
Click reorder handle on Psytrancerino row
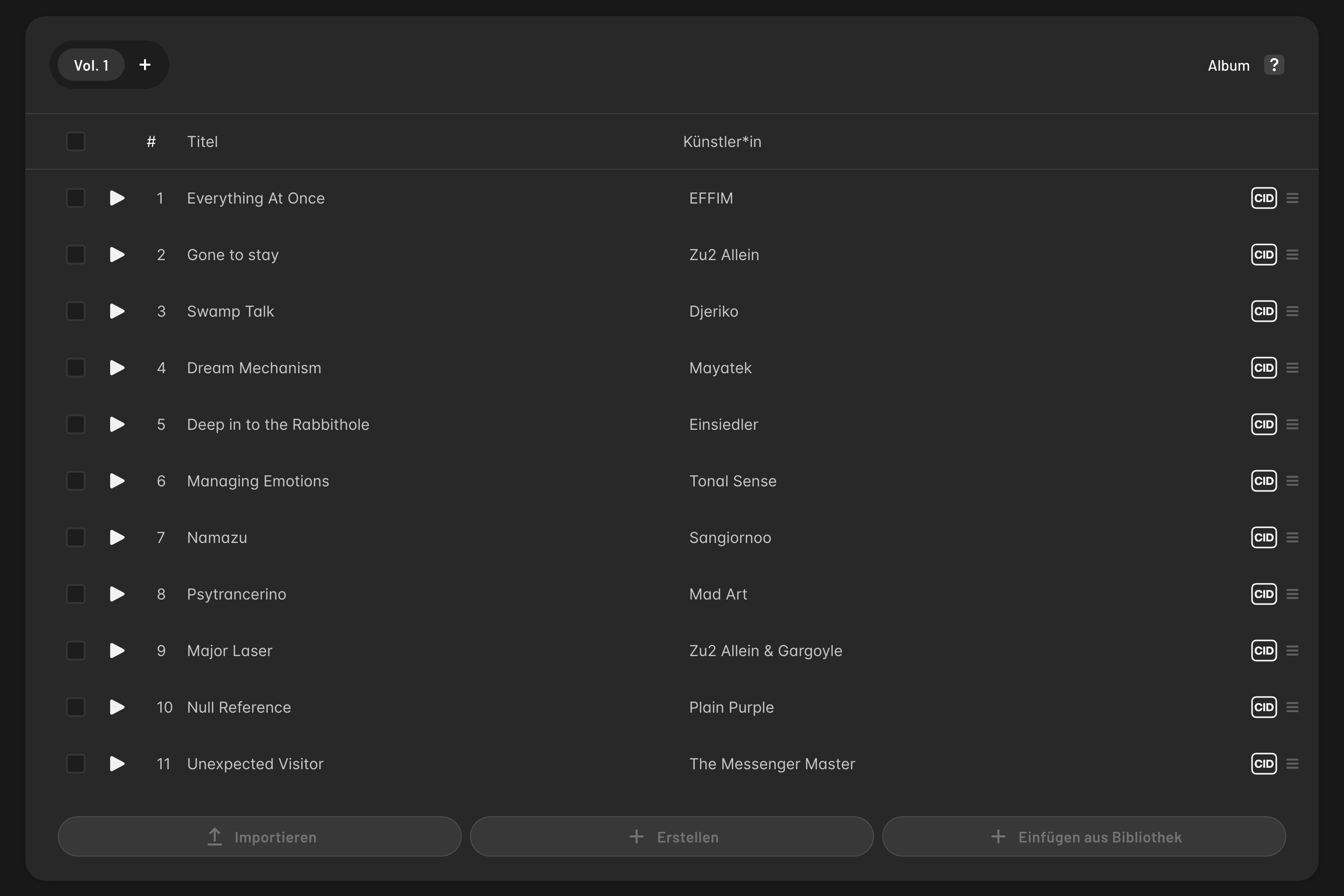tap(1292, 594)
